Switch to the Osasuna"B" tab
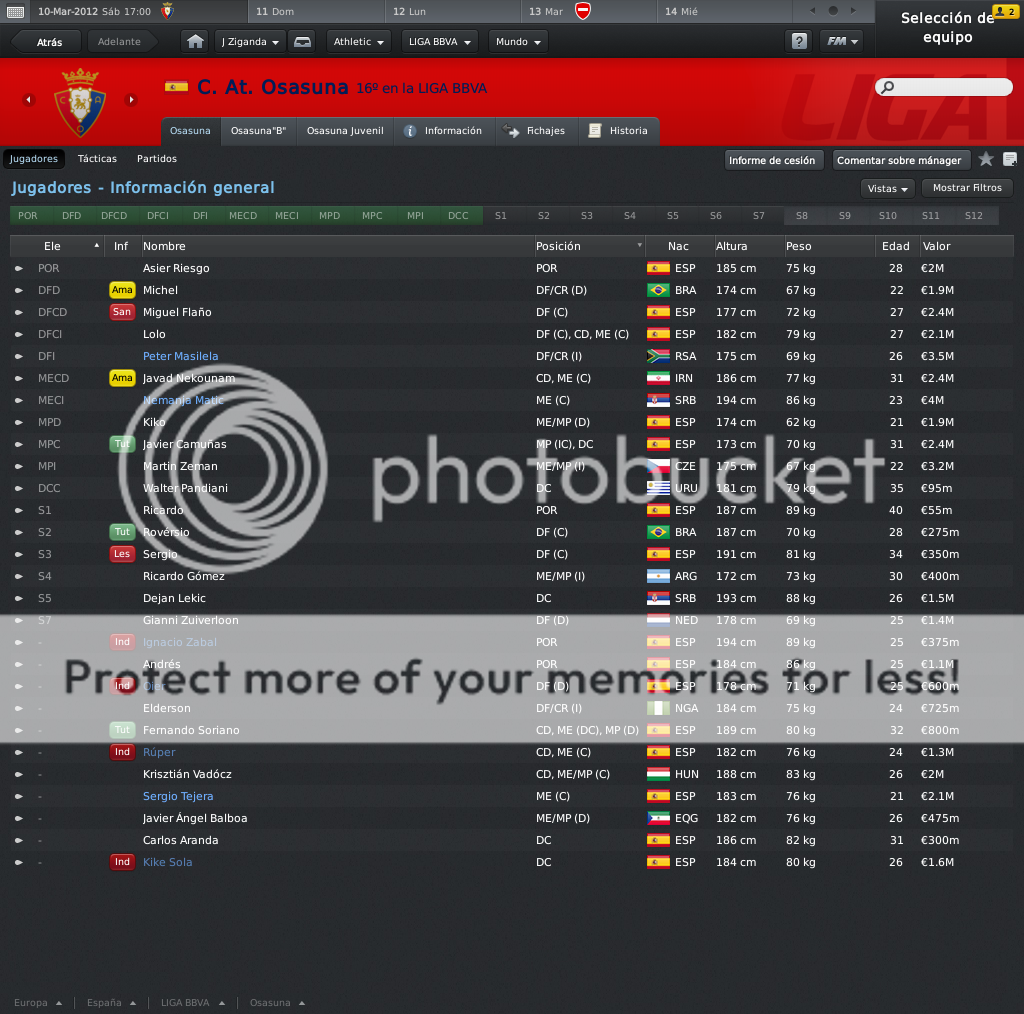 coord(259,131)
